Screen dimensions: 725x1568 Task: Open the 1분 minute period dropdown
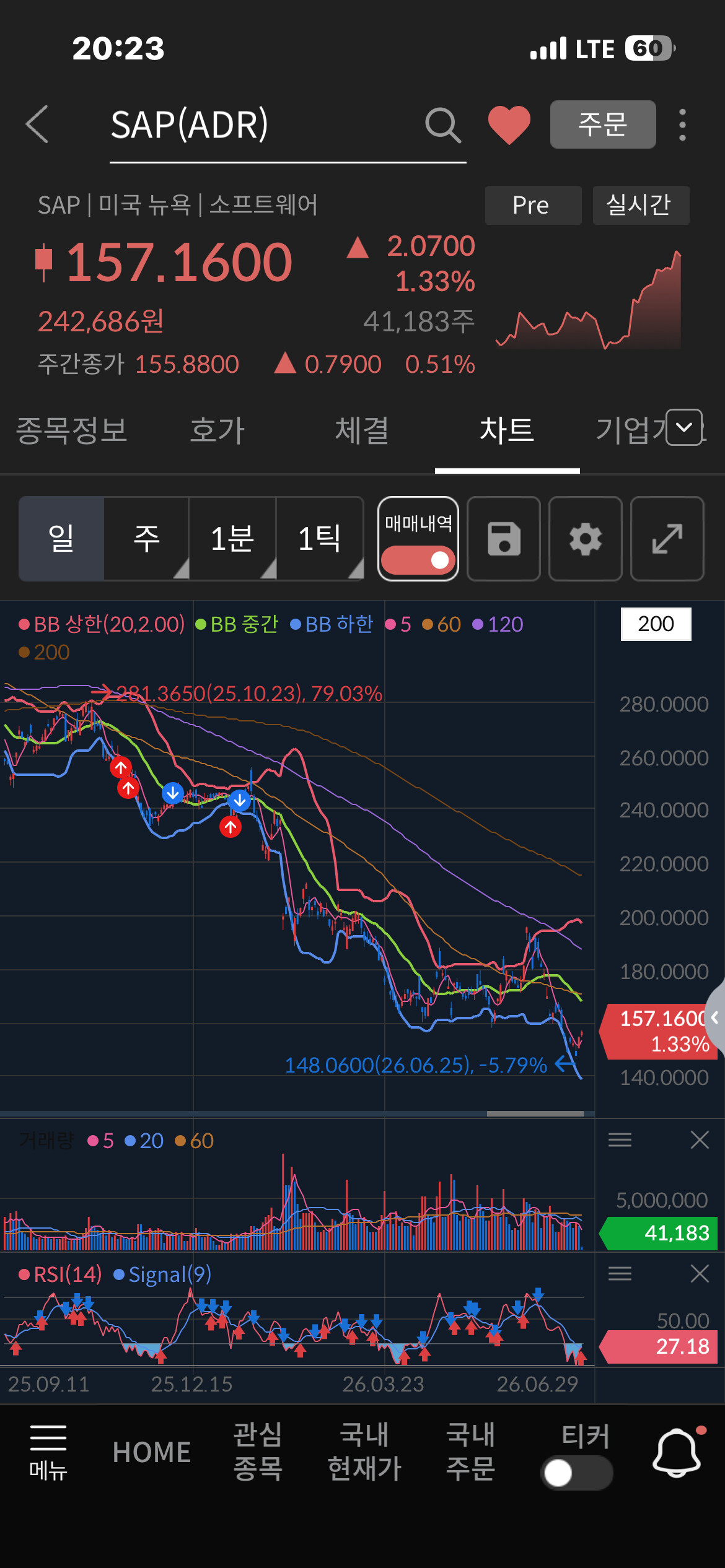233,538
